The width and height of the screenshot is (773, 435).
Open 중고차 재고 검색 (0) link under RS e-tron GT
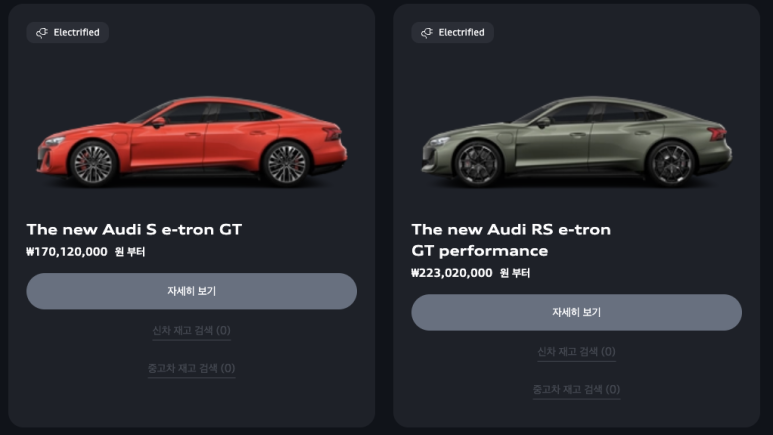click(576, 389)
